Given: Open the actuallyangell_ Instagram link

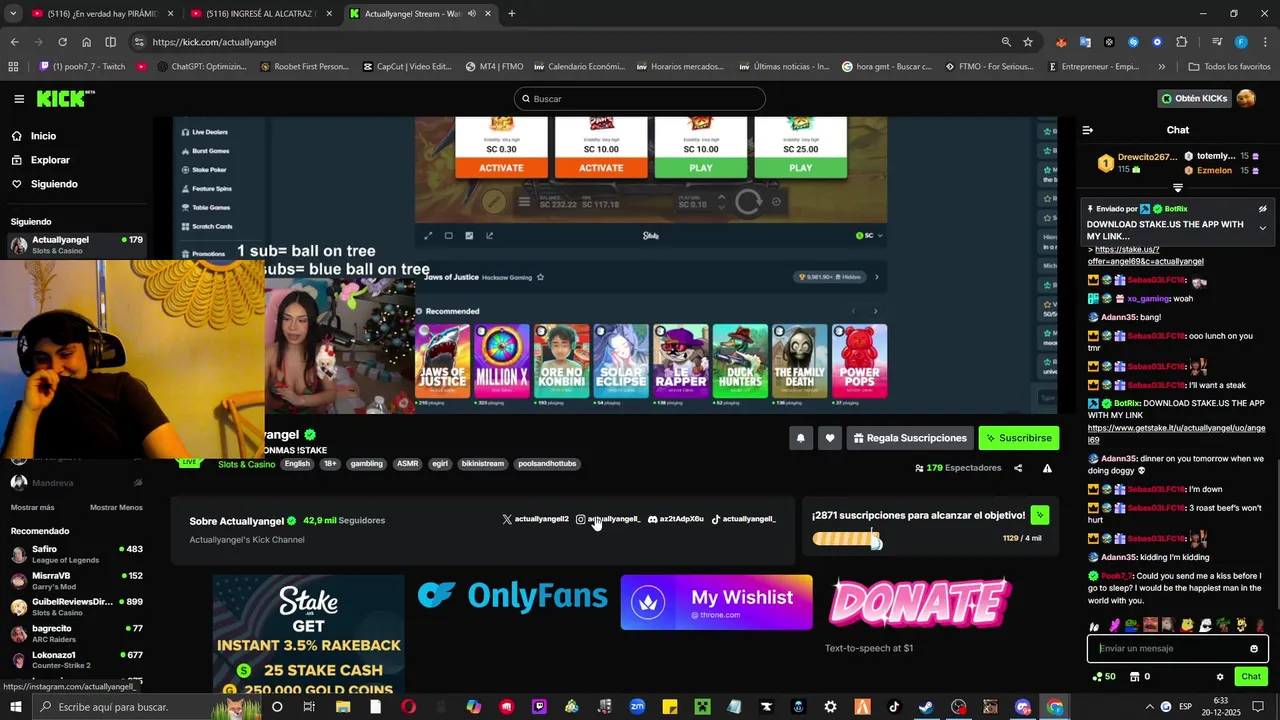Looking at the screenshot, I should tap(608, 519).
